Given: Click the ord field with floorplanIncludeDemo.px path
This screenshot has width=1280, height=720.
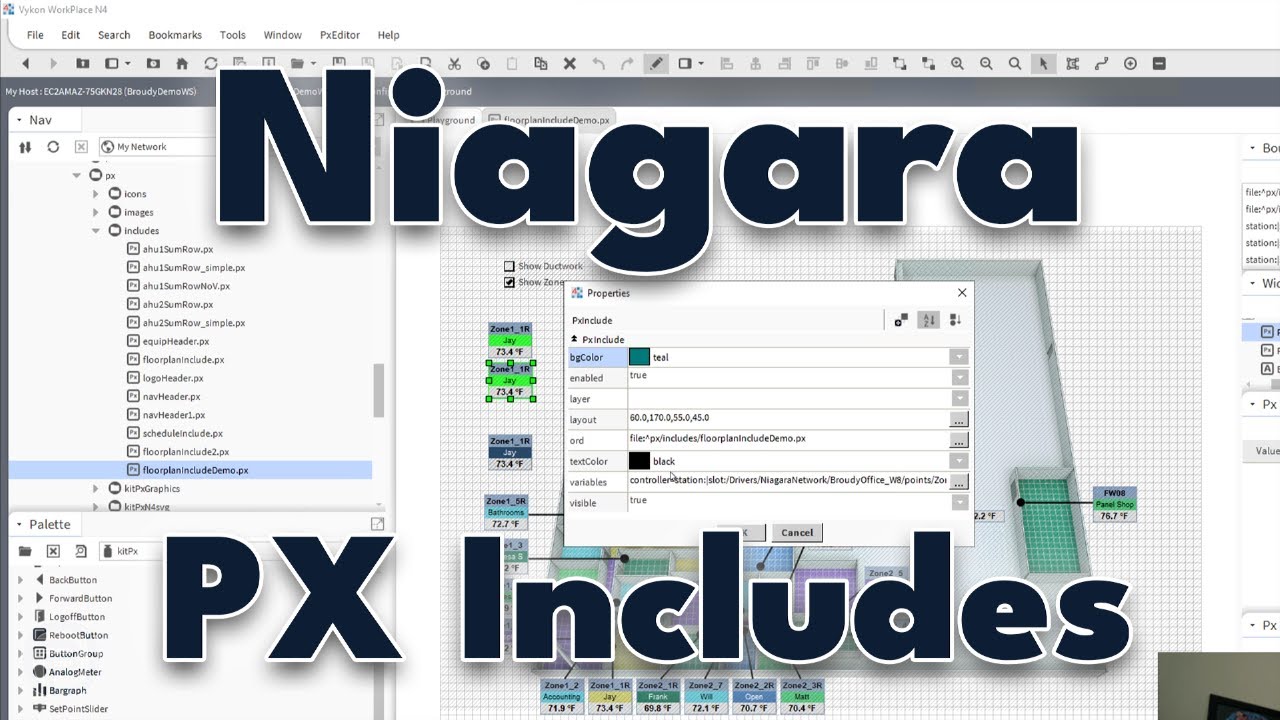Looking at the screenshot, I should click(788, 439).
